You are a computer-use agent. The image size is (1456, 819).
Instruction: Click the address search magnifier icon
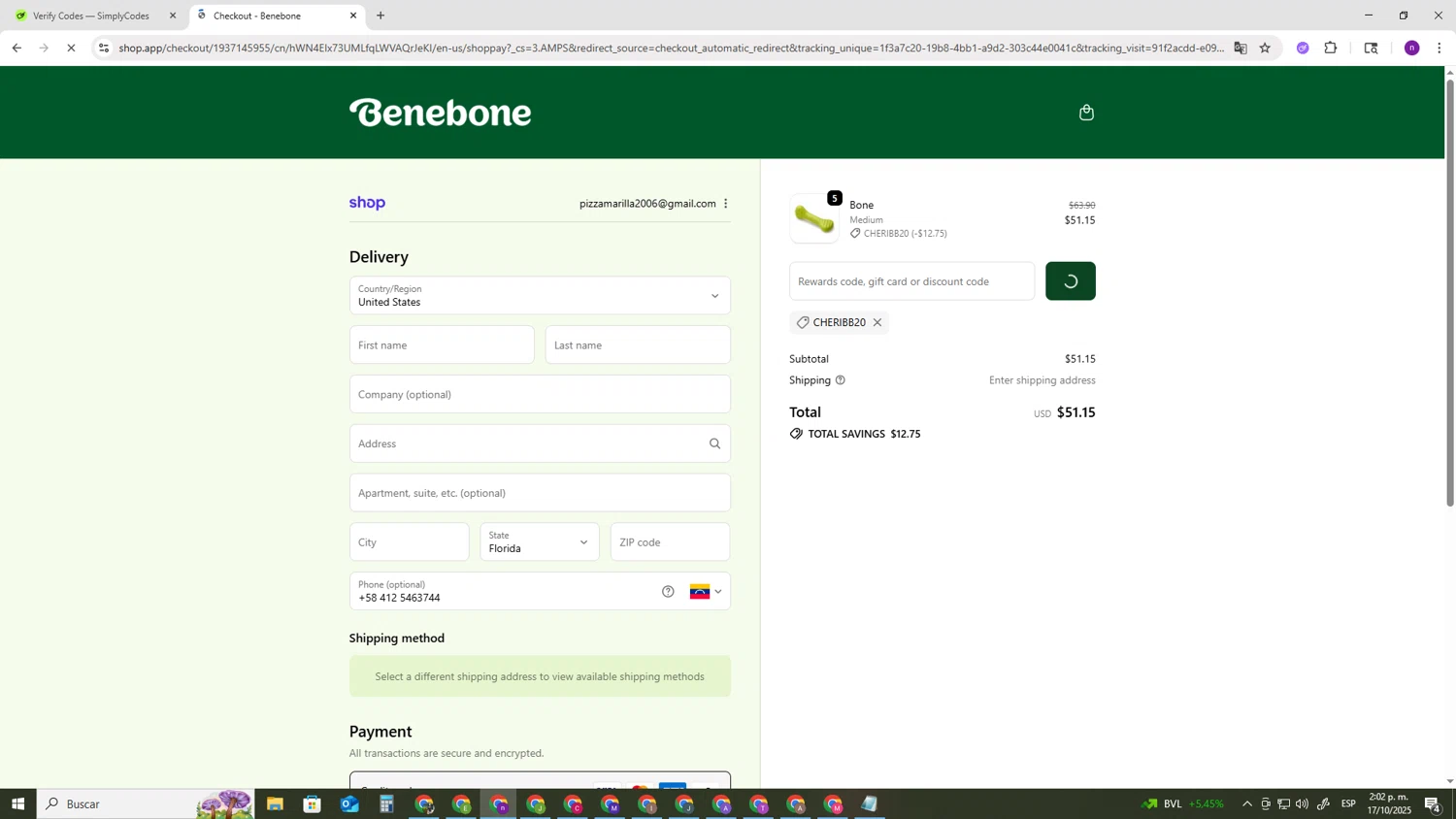[714, 443]
